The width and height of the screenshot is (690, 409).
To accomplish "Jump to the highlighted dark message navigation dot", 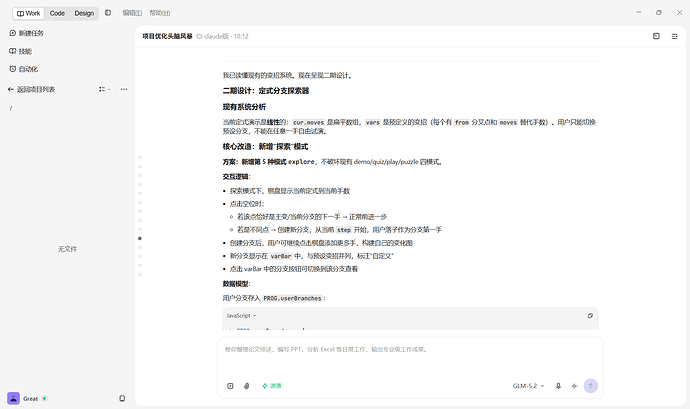I will pyautogui.click(x=140, y=238).
